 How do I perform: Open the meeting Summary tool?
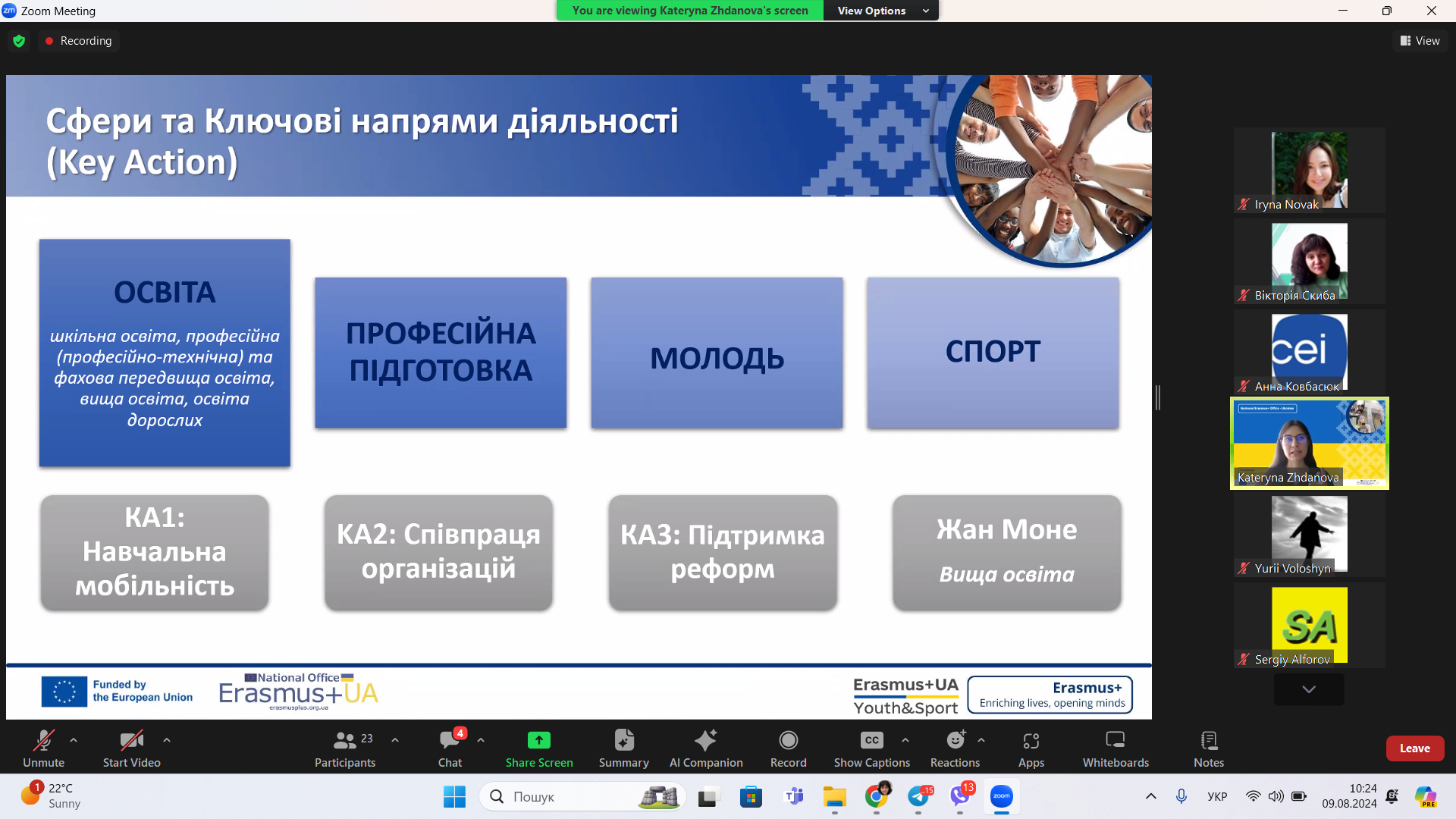[x=623, y=747]
